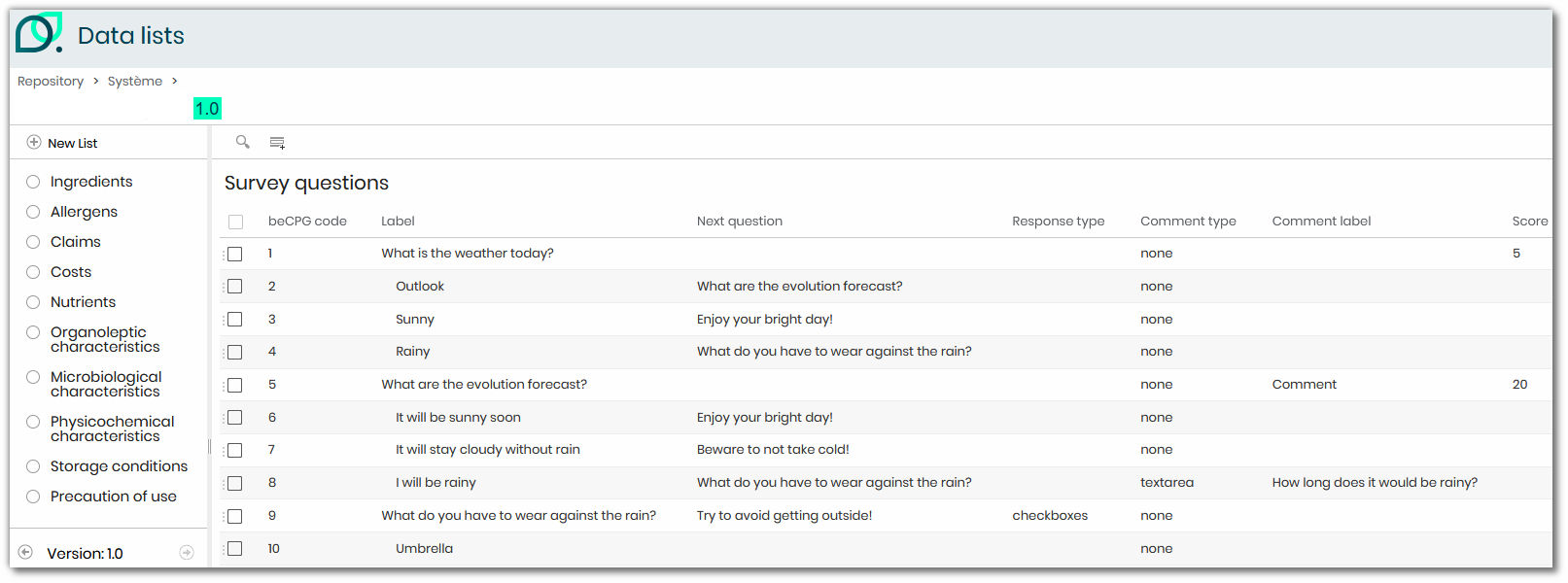Go to the previous version arrow icon
This screenshot has width=1568, height=583.
[x=26, y=552]
